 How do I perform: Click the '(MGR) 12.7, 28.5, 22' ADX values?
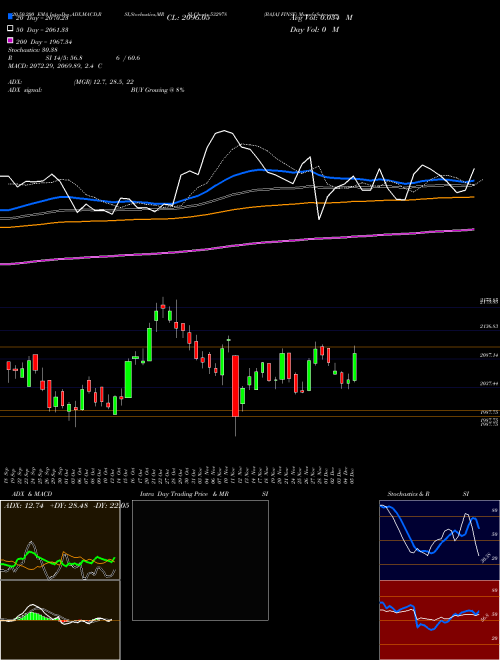(x=104, y=82)
